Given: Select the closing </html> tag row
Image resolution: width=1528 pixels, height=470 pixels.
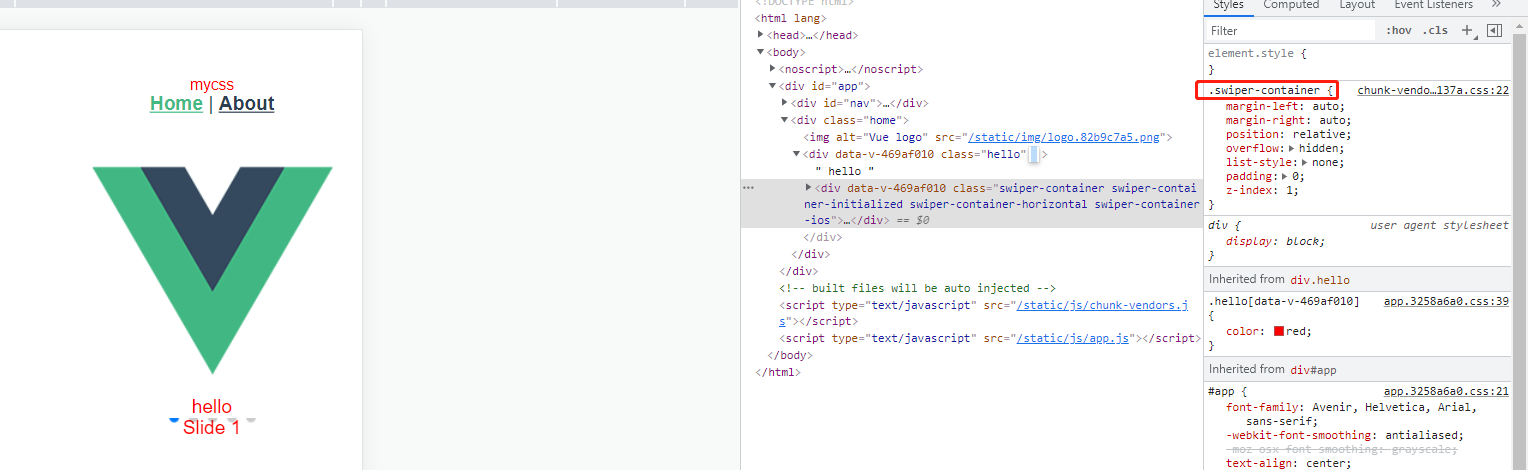Looking at the screenshot, I should pyautogui.click(x=778, y=372).
